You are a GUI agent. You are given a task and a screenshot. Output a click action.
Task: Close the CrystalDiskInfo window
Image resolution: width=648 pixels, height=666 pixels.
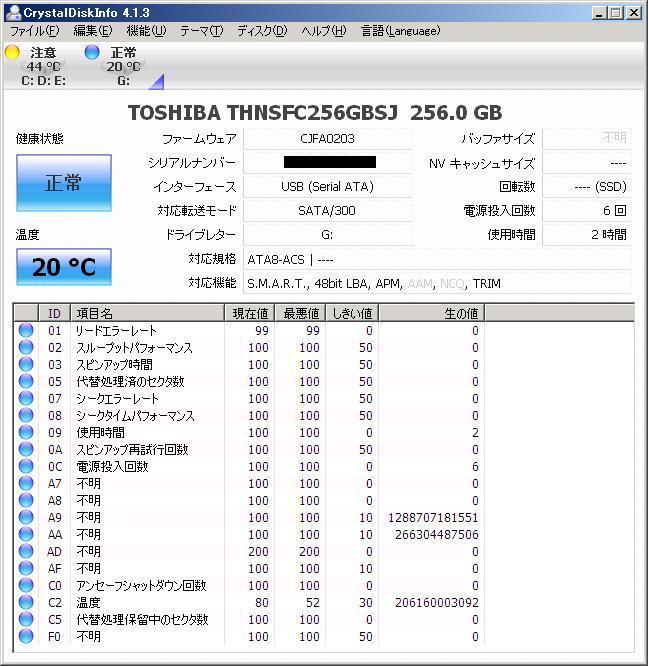click(x=634, y=13)
